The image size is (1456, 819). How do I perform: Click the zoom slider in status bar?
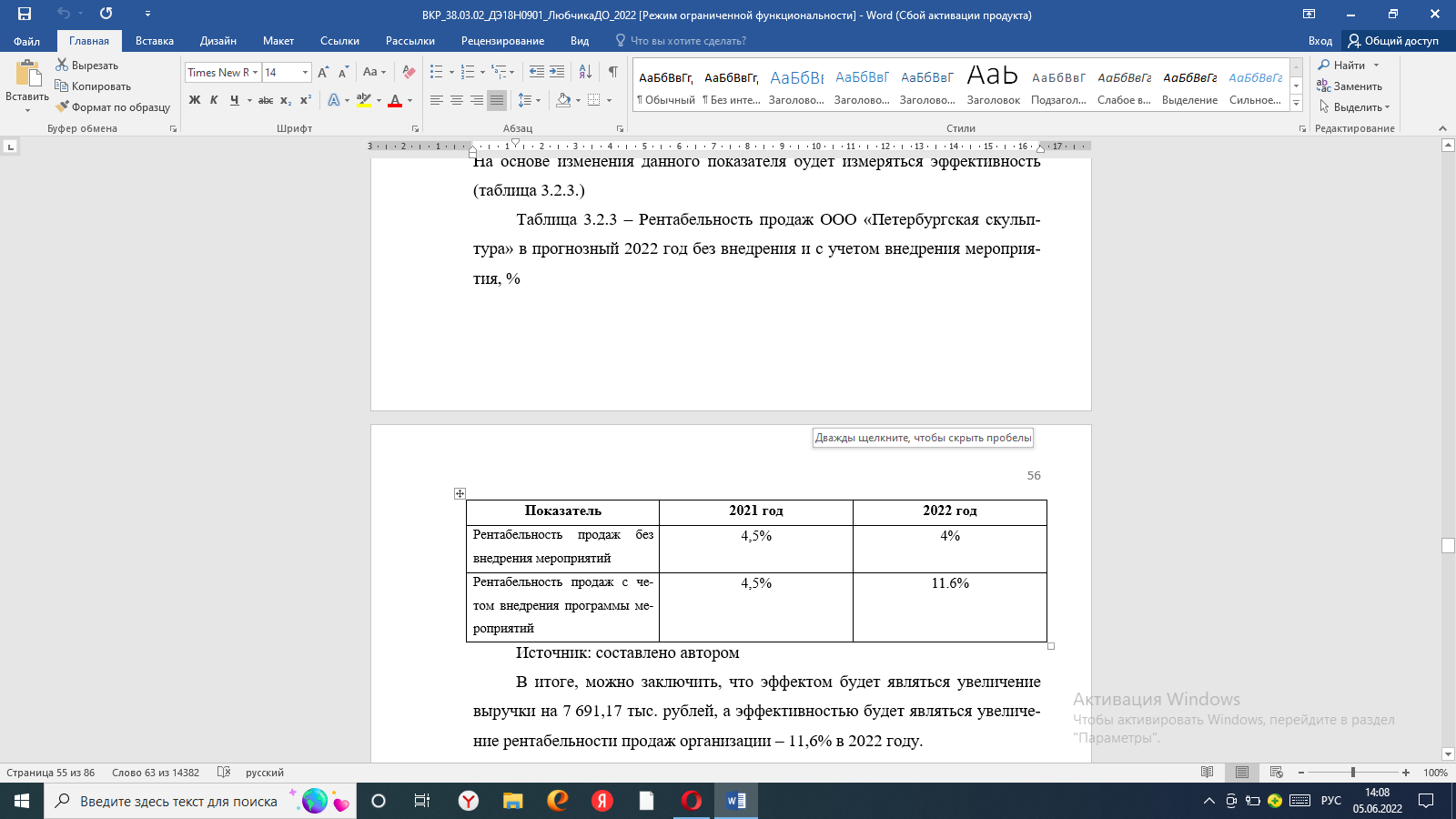[1353, 773]
